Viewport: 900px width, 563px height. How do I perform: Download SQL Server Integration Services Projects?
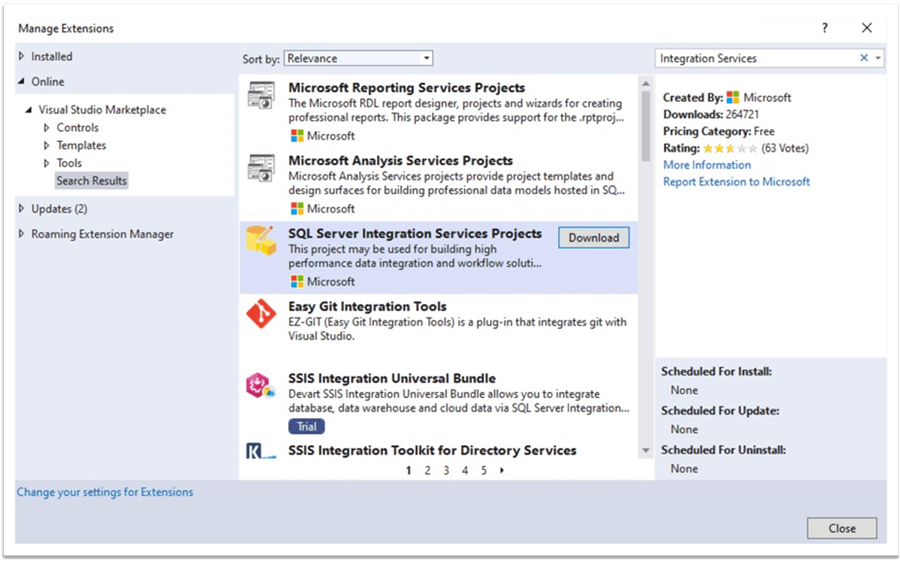click(593, 238)
